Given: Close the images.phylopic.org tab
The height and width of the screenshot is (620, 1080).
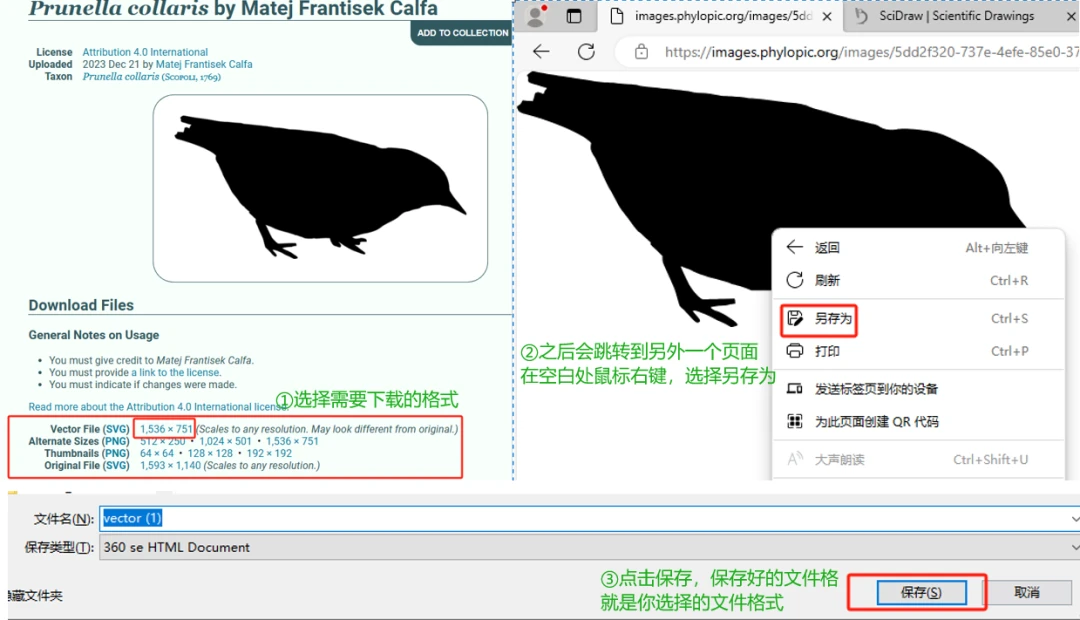Looking at the screenshot, I should [827, 16].
